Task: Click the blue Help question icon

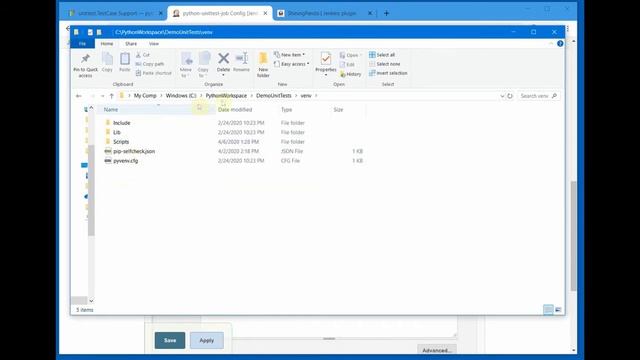Action: [x=560, y=44]
